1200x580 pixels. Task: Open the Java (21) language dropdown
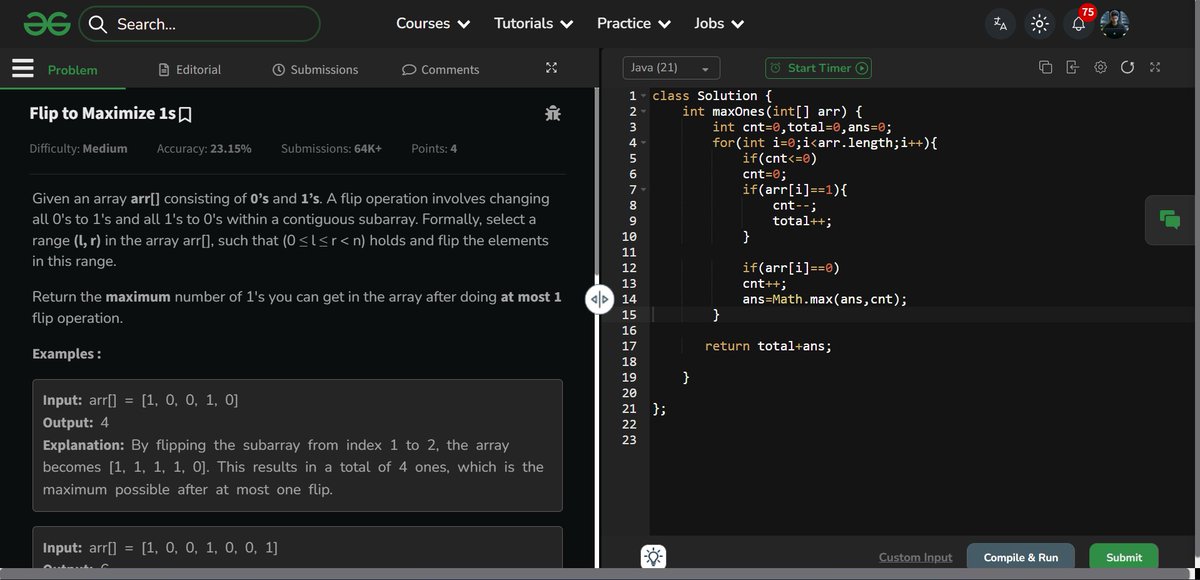click(x=671, y=66)
